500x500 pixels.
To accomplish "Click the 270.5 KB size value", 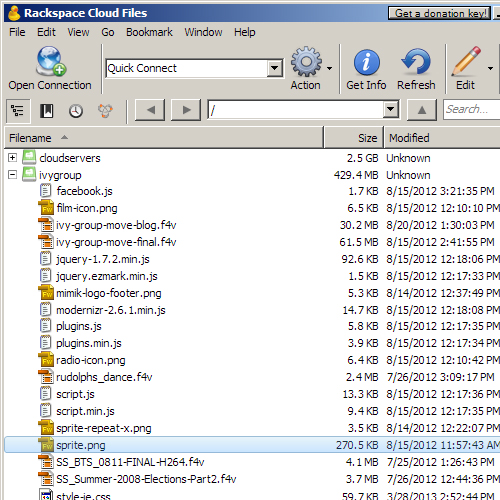I will pos(357,445).
